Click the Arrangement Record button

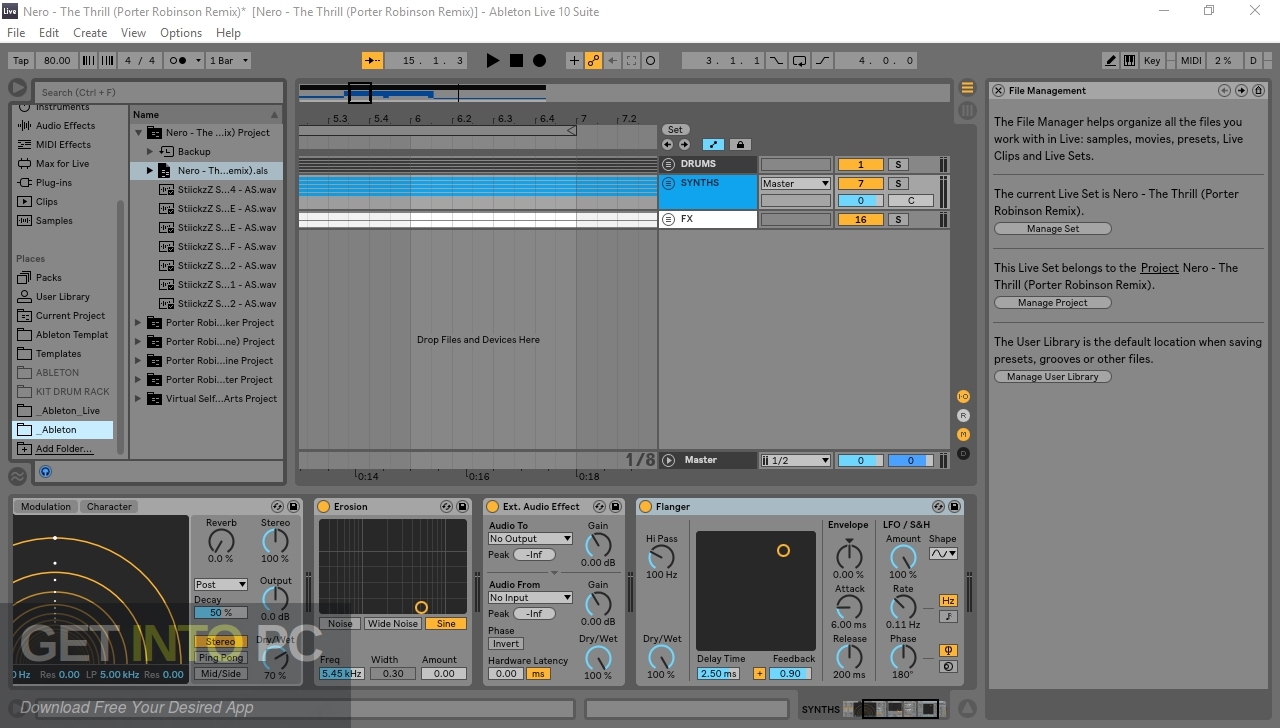tap(539, 61)
